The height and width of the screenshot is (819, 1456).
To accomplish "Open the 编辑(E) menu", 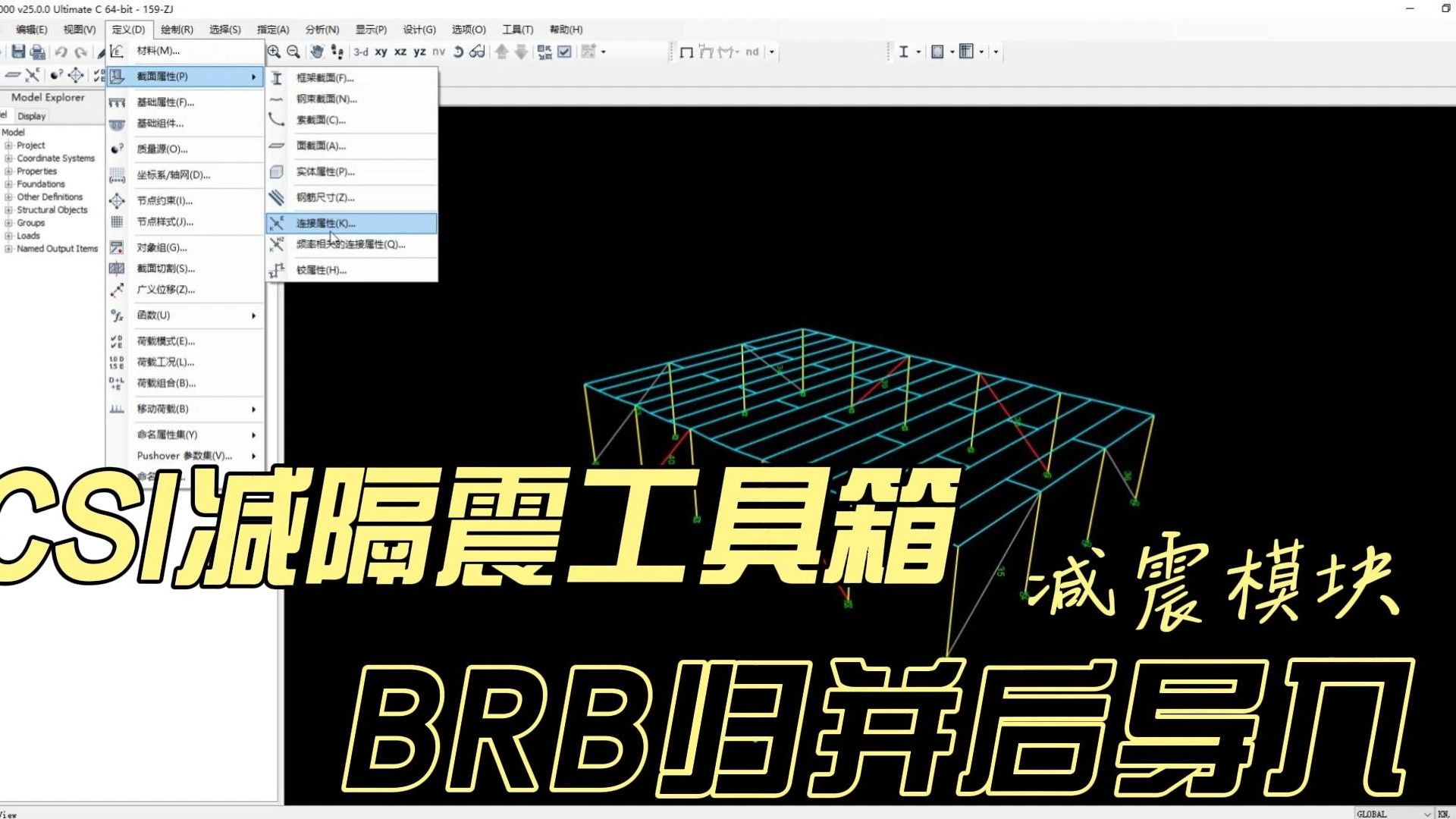I will point(31,30).
